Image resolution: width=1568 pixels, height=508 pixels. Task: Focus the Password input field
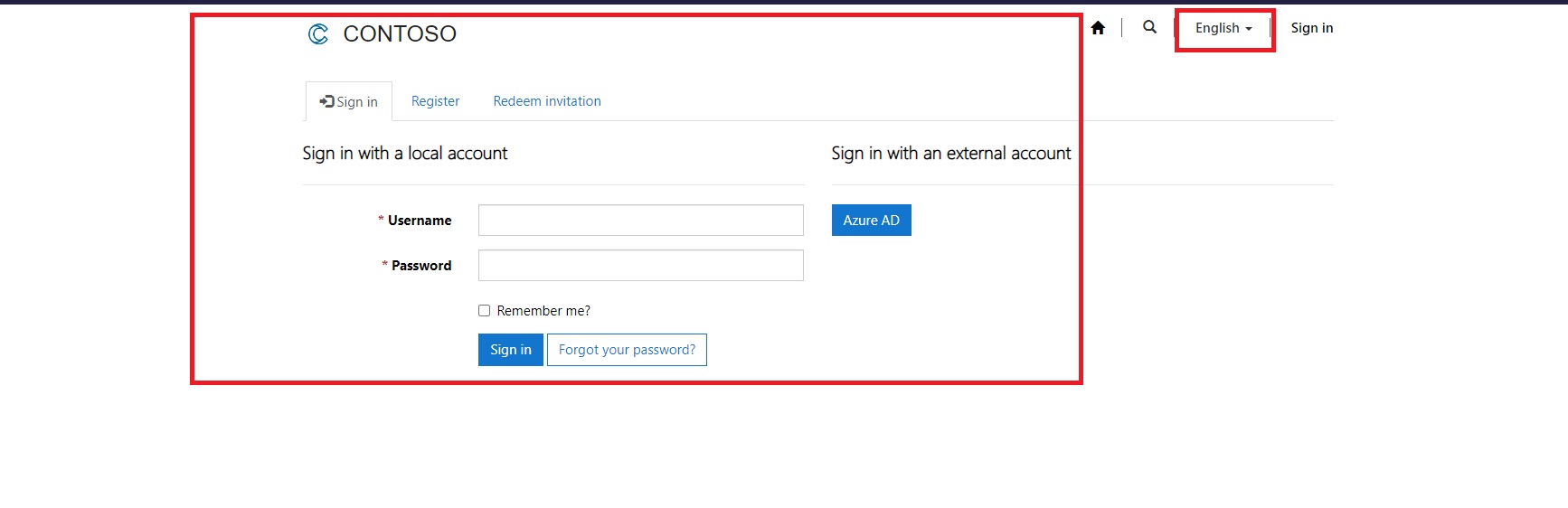pos(640,266)
